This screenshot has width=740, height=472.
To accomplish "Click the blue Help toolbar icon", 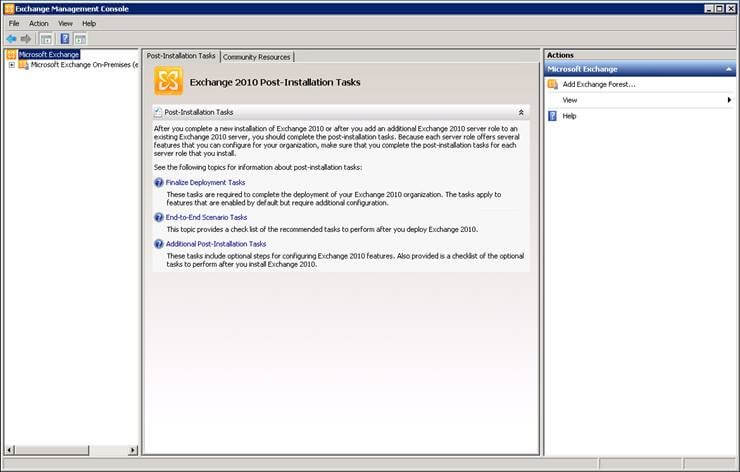I will coord(65,39).
